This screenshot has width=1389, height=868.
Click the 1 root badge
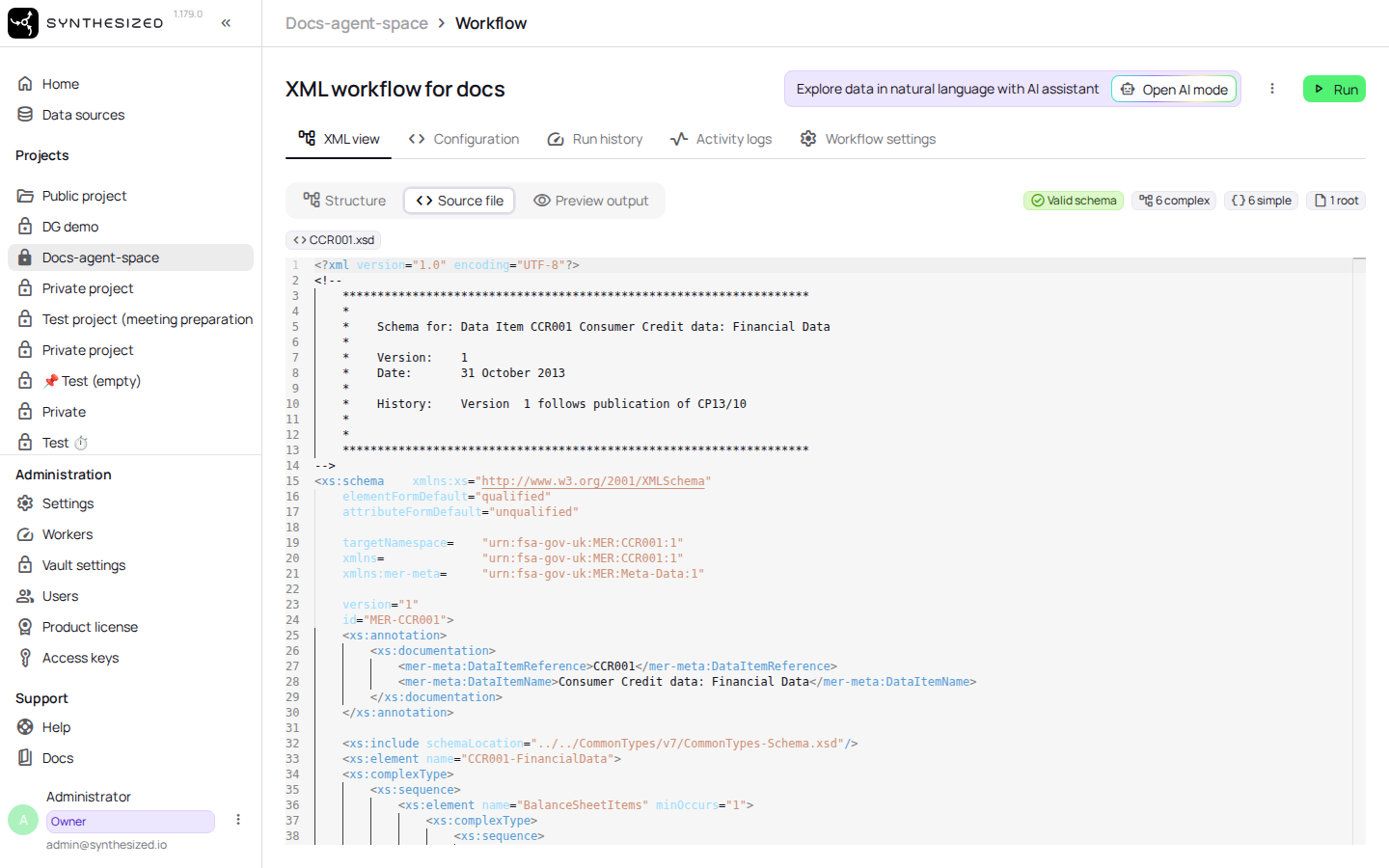tap(1336, 201)
